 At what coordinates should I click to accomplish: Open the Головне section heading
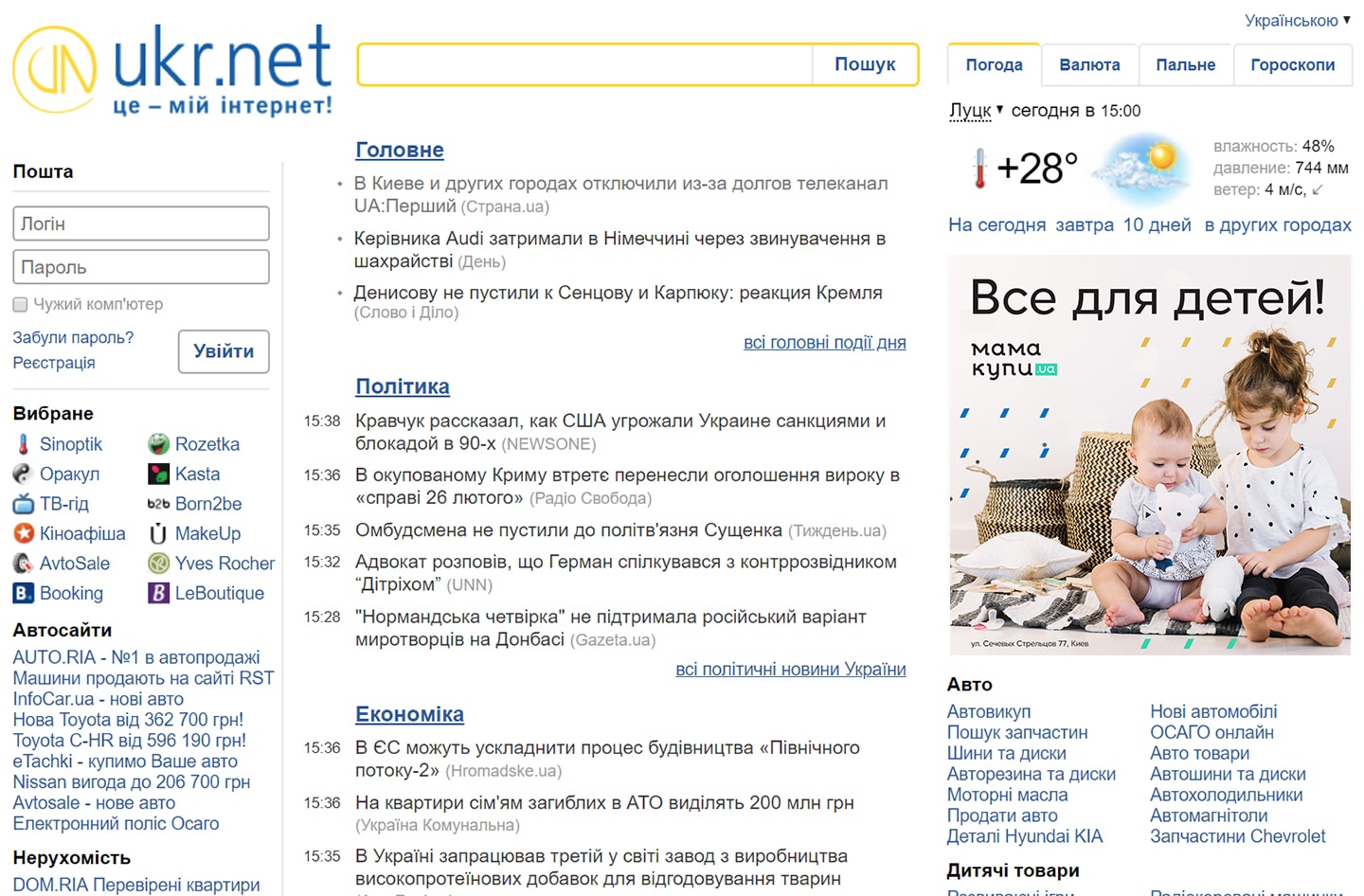400,150
